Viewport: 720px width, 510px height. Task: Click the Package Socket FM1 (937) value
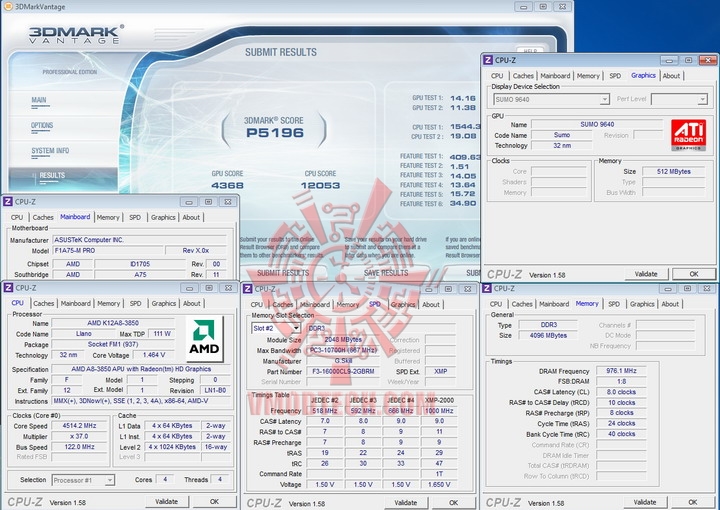coord(113,344)
